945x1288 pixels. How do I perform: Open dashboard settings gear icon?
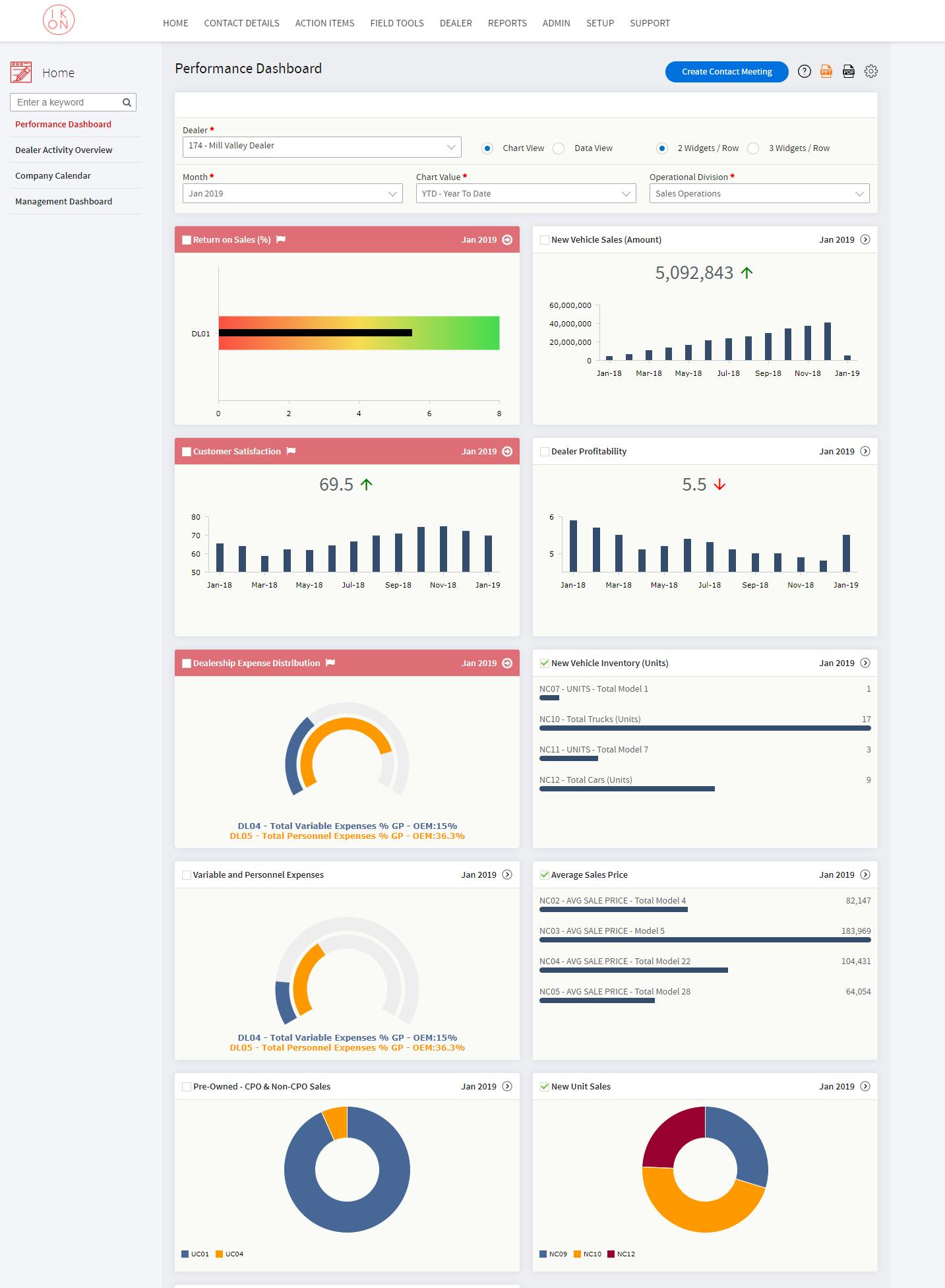tap(871, 71)
